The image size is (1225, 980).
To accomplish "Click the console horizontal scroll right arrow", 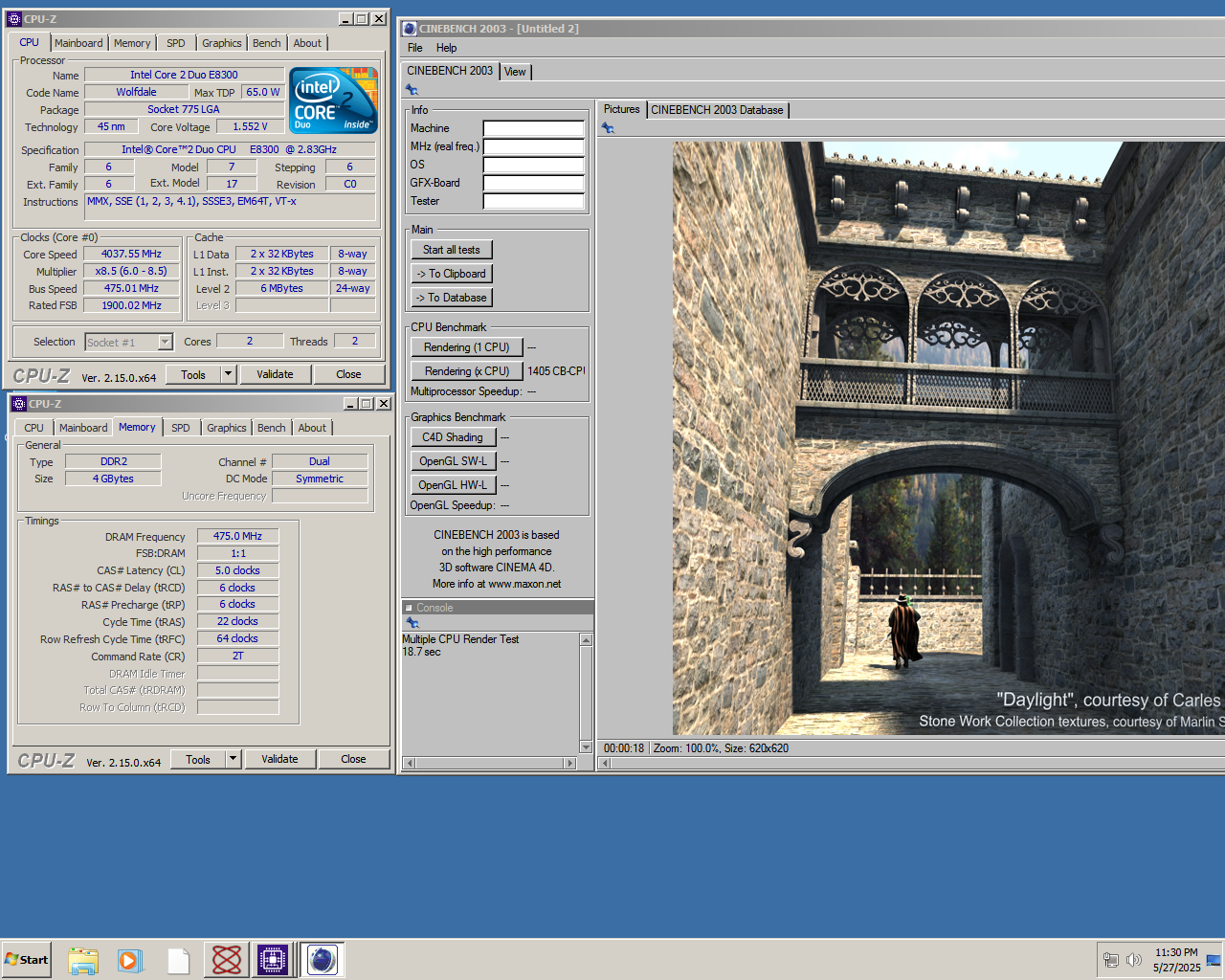I will 570,763.
